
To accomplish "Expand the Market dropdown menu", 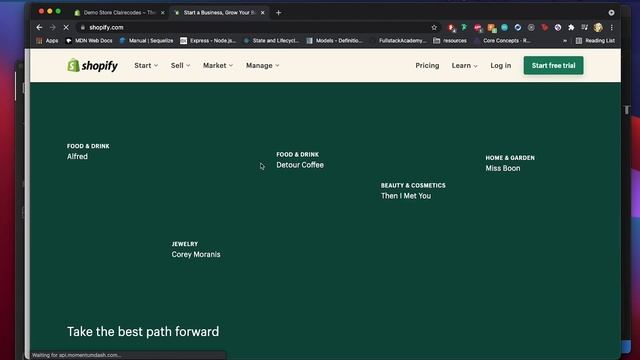I will 218,65.
